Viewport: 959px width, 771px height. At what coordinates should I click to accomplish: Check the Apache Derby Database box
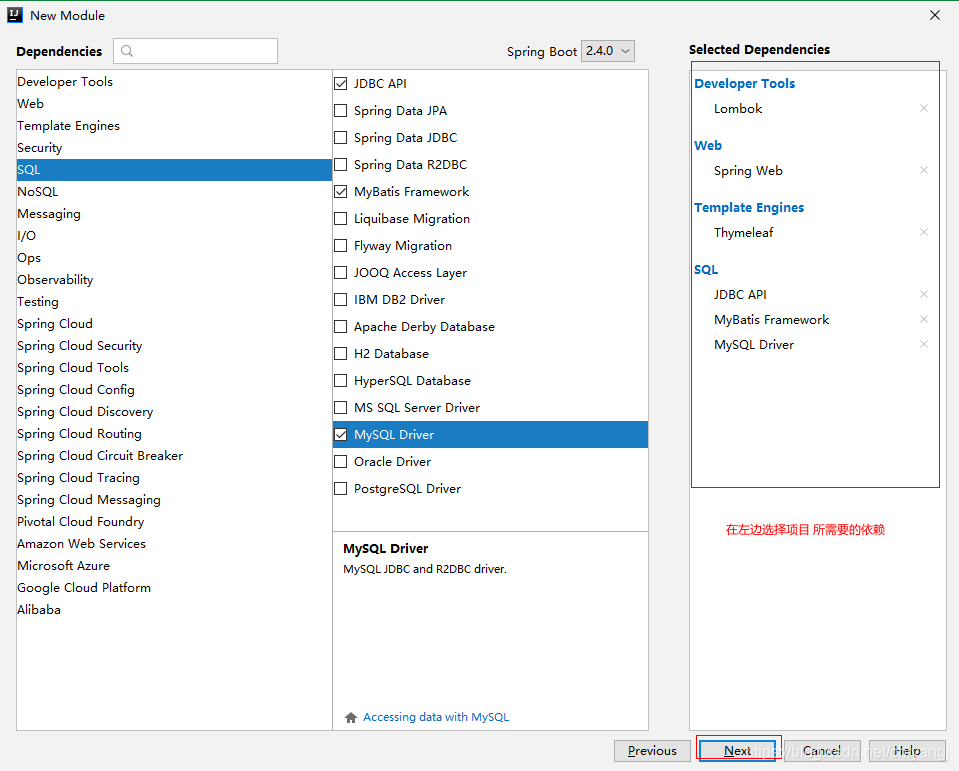point(341,326)
